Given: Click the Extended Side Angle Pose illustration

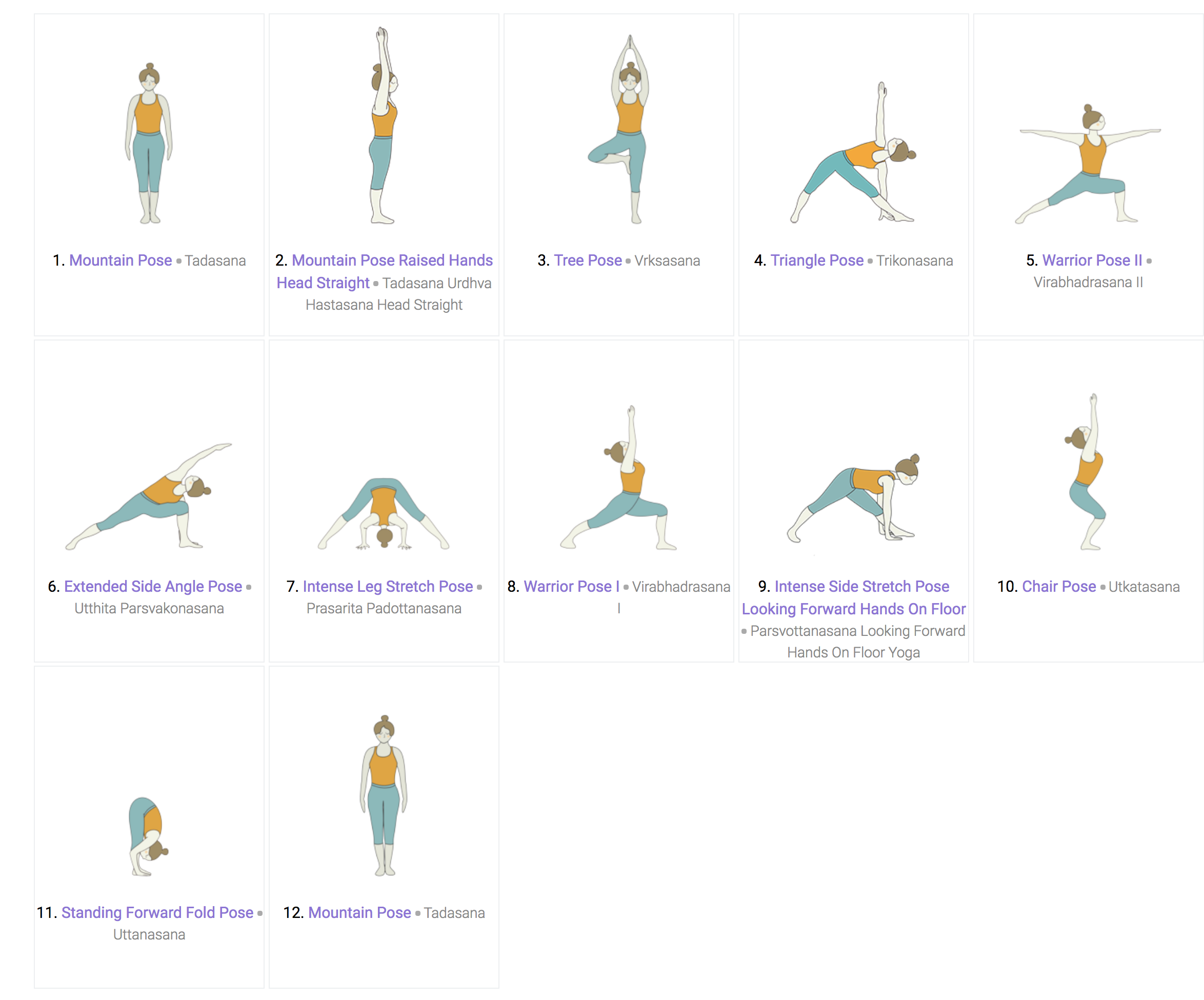Looking at the screenshot, I should (x=149, y=496).
